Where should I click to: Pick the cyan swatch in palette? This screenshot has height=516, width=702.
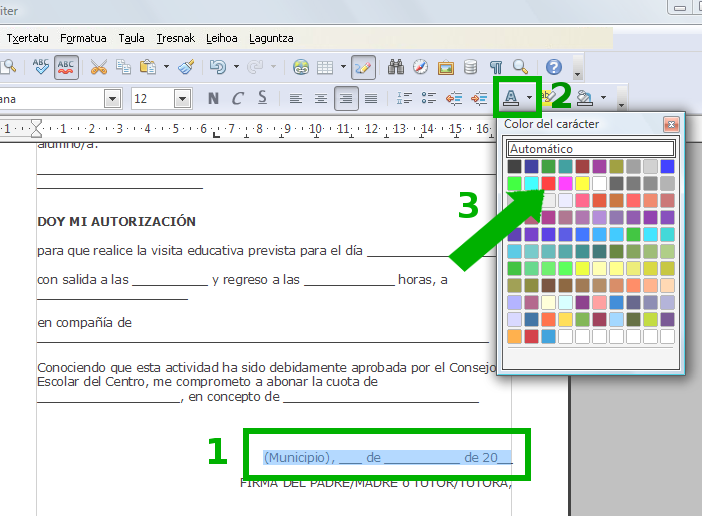pyautogui.click(x=531, y=183)
